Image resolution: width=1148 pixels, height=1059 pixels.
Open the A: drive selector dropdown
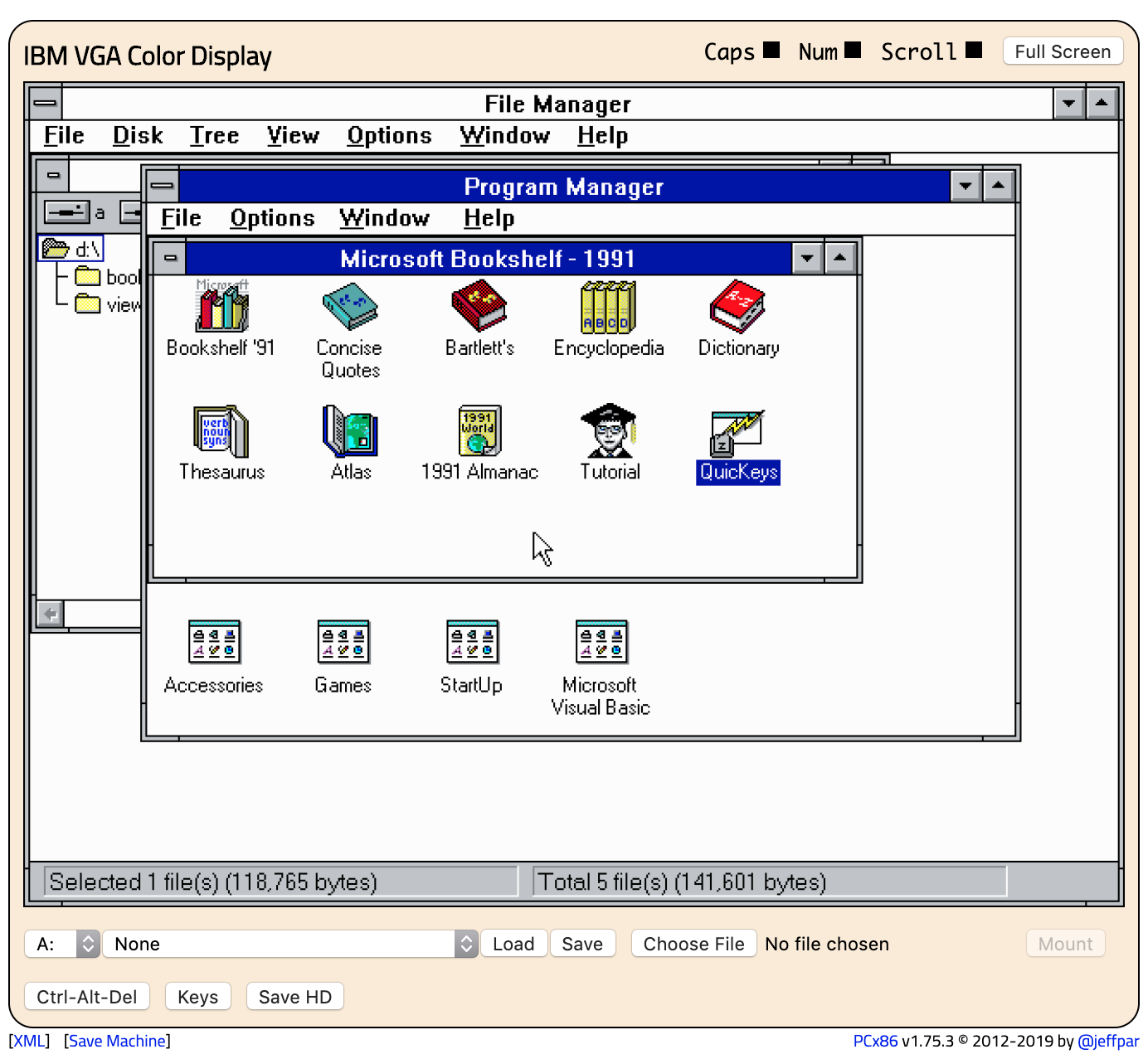coord(62,944)
